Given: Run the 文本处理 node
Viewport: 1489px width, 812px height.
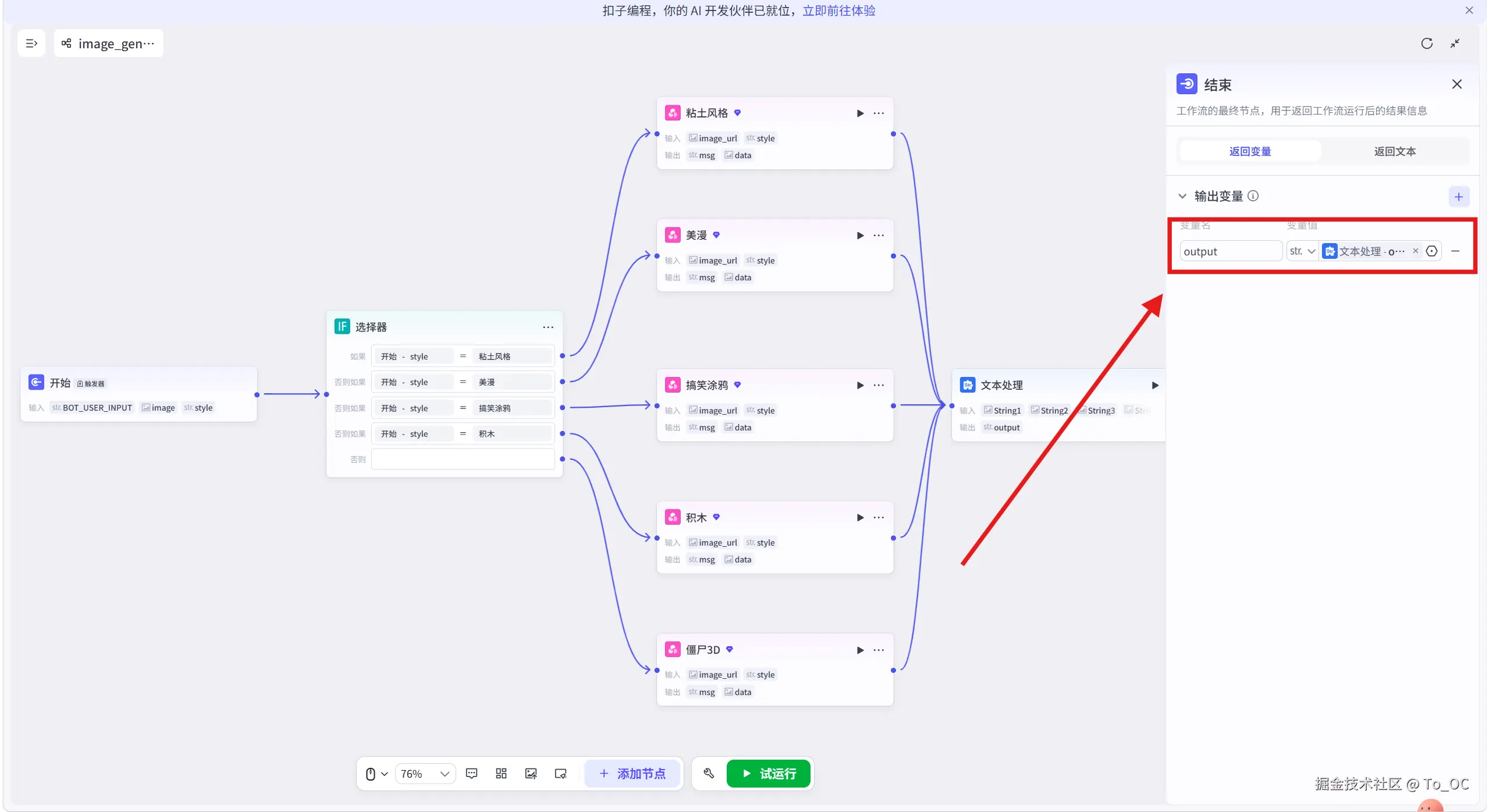Looking at the screenshot, I should point(1155,385).
